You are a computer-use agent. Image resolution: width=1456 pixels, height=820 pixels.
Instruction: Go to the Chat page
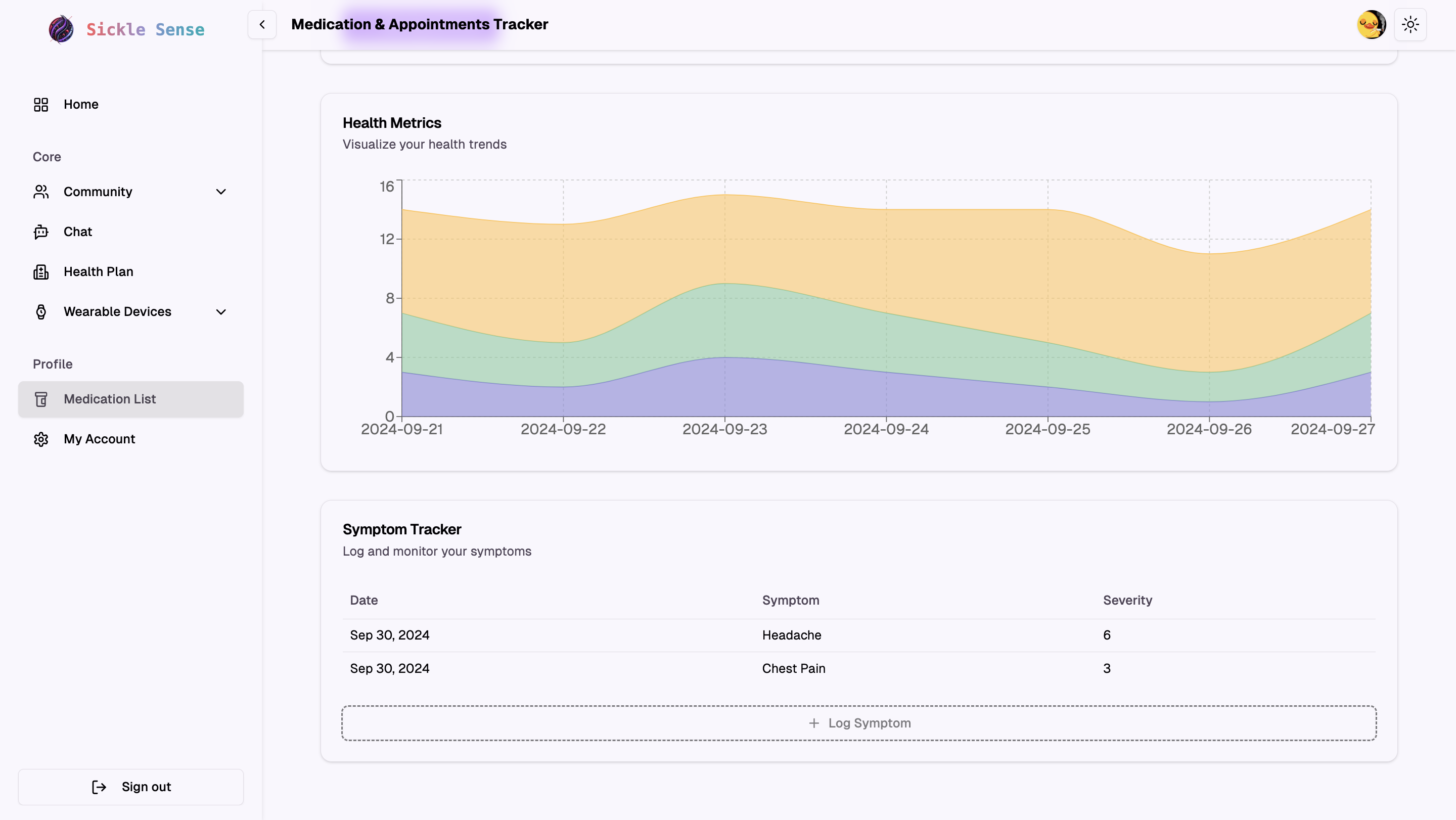click(77, 232)
